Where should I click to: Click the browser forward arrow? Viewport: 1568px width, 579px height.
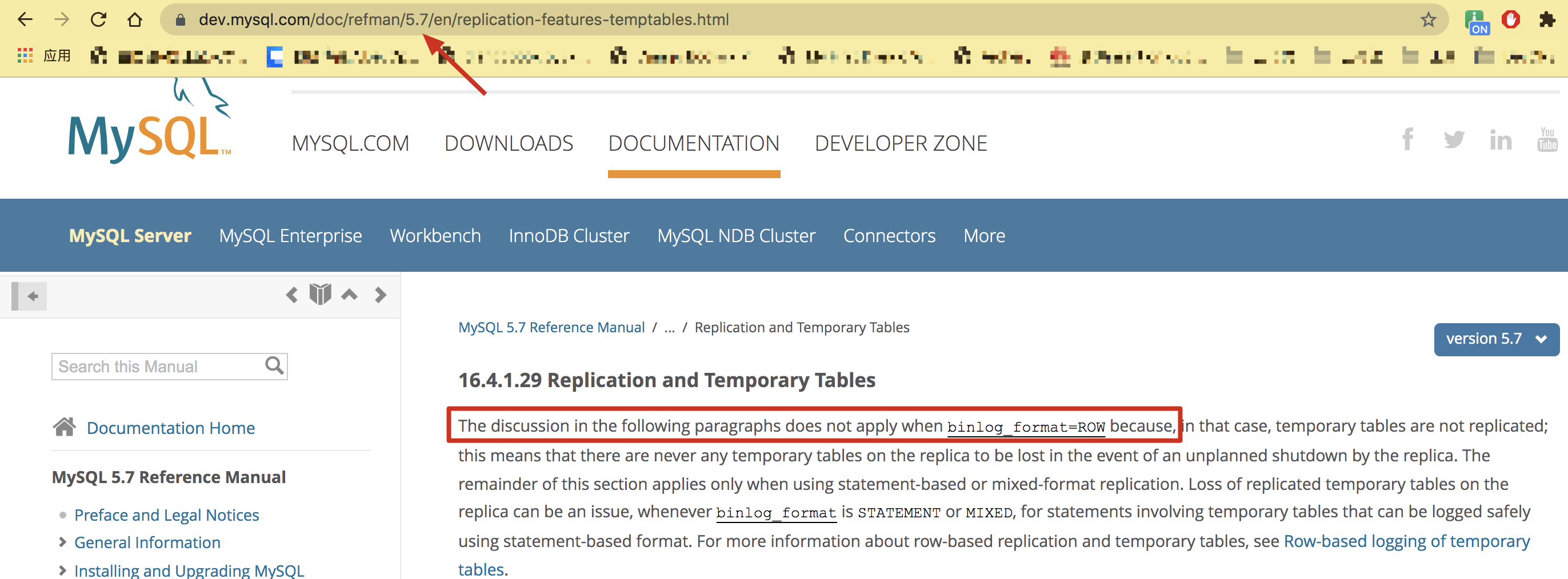pos(62,19)
